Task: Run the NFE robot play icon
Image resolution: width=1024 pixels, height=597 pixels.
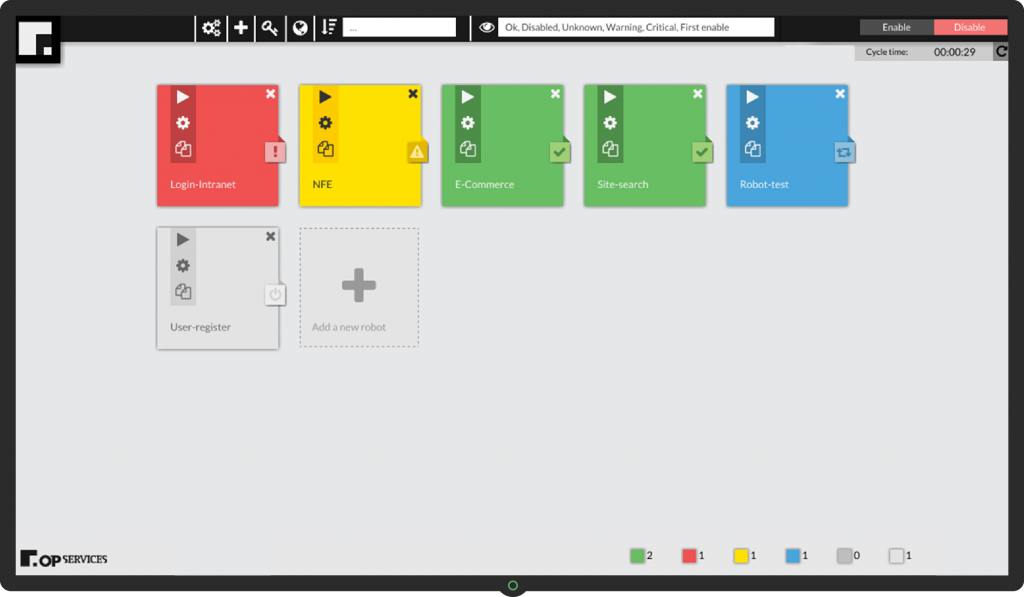Action: tap(325, 97)
